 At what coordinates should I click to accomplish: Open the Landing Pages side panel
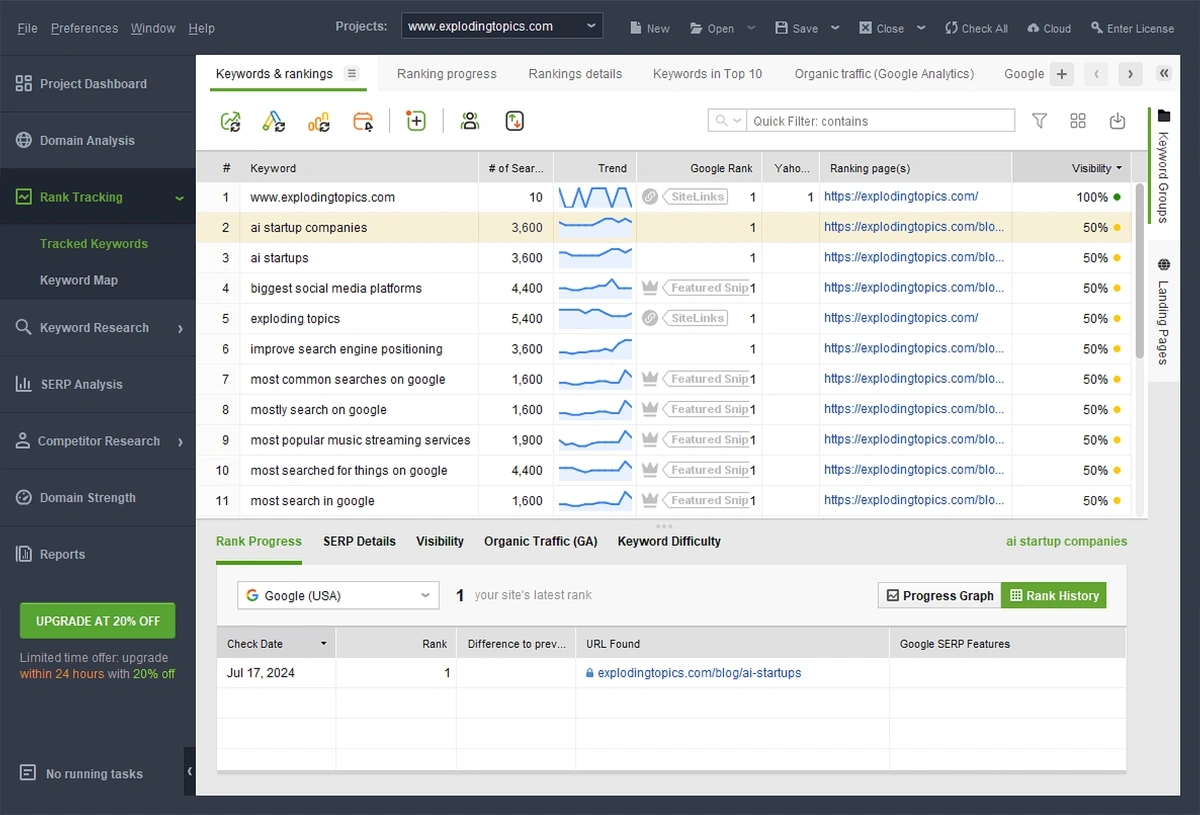pos(1163,312)
